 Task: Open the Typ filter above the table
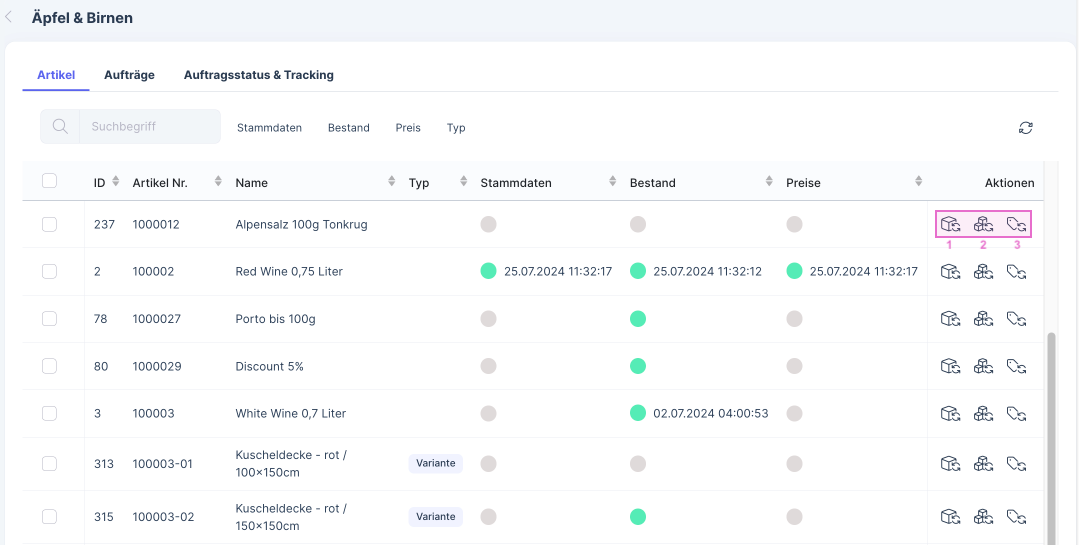click(x=456, y=128)
